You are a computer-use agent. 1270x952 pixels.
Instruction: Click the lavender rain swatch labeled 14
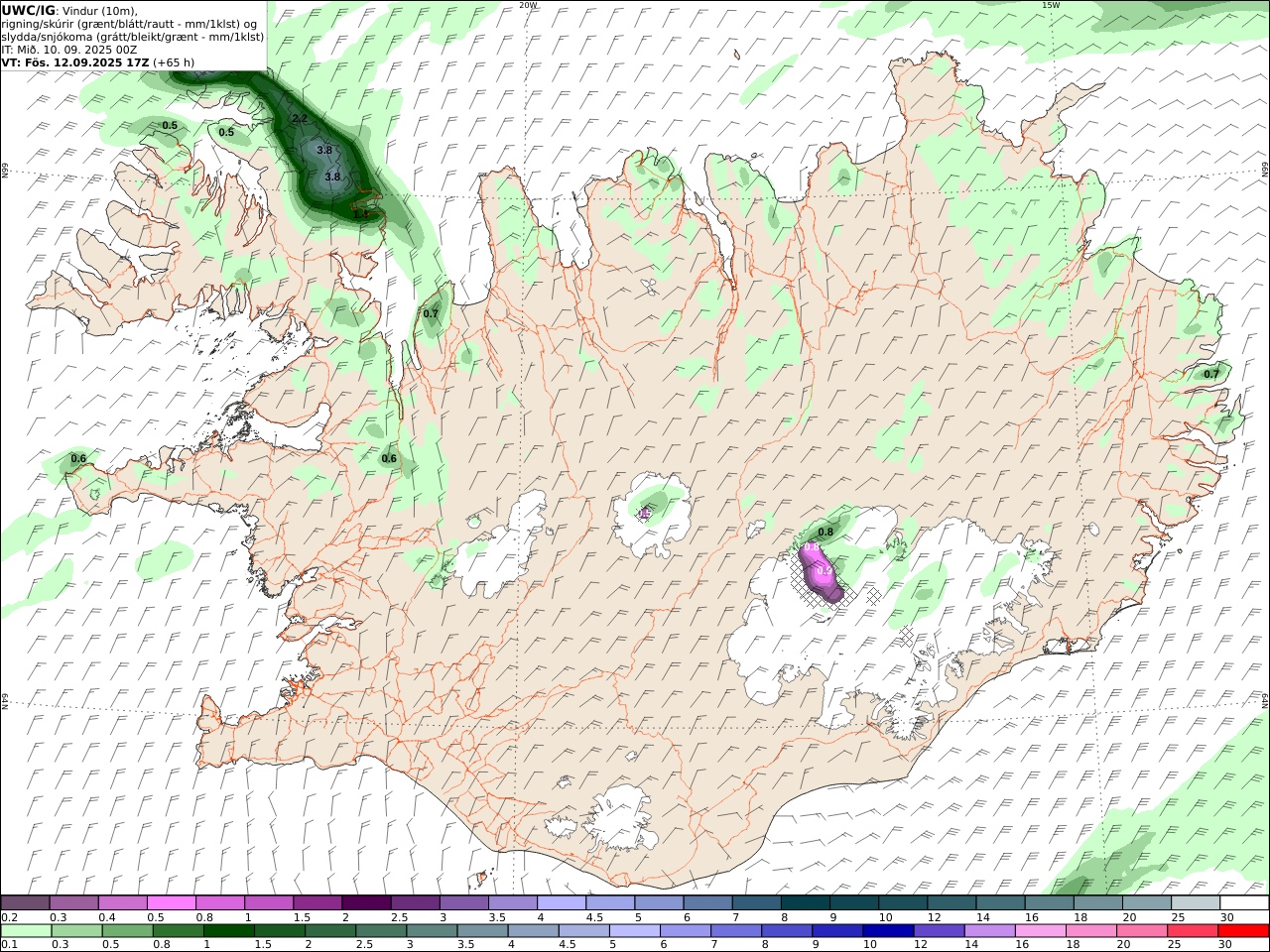990,931
